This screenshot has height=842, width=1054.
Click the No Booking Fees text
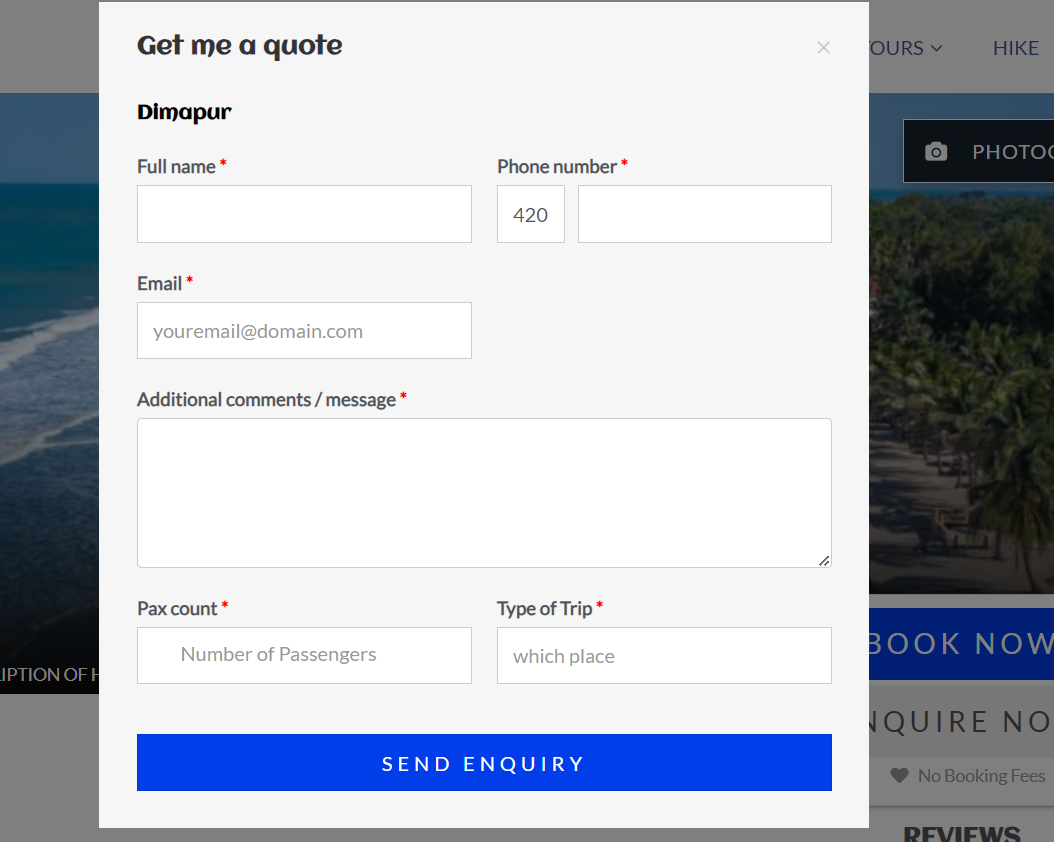click(981, 775)
